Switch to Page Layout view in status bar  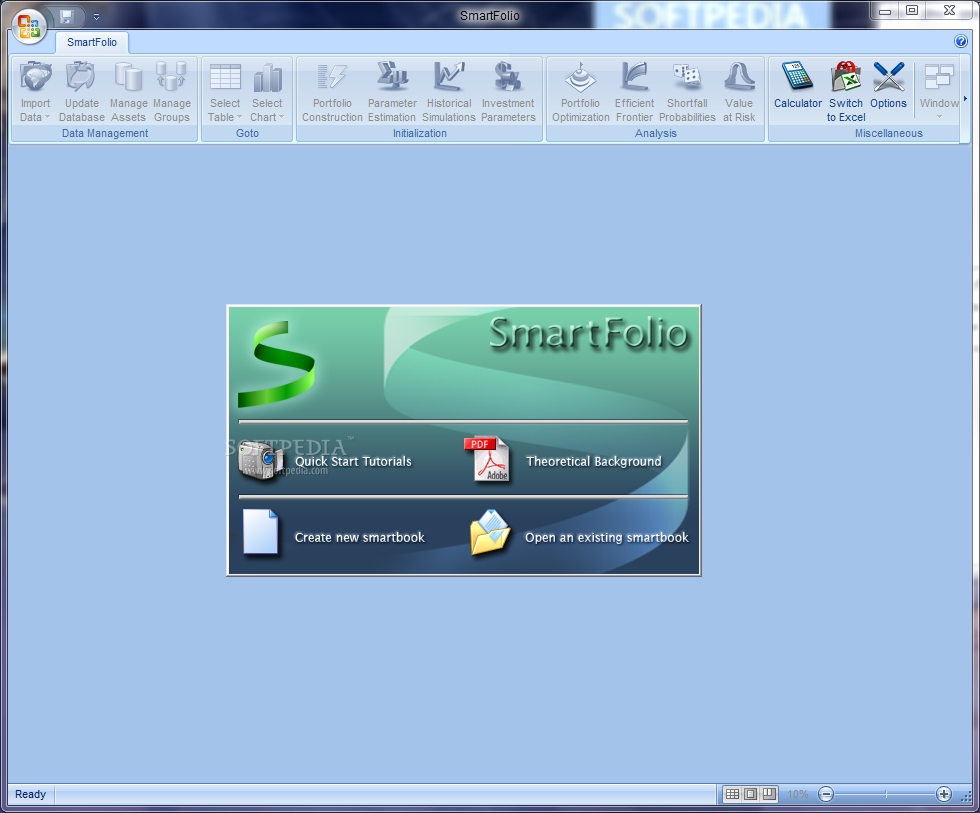750,794
